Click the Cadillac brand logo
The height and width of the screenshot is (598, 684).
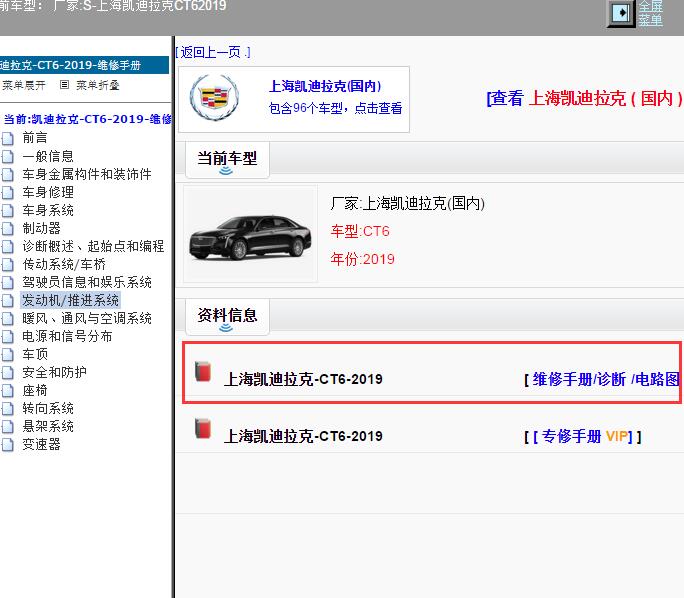(x=214, y=97)
